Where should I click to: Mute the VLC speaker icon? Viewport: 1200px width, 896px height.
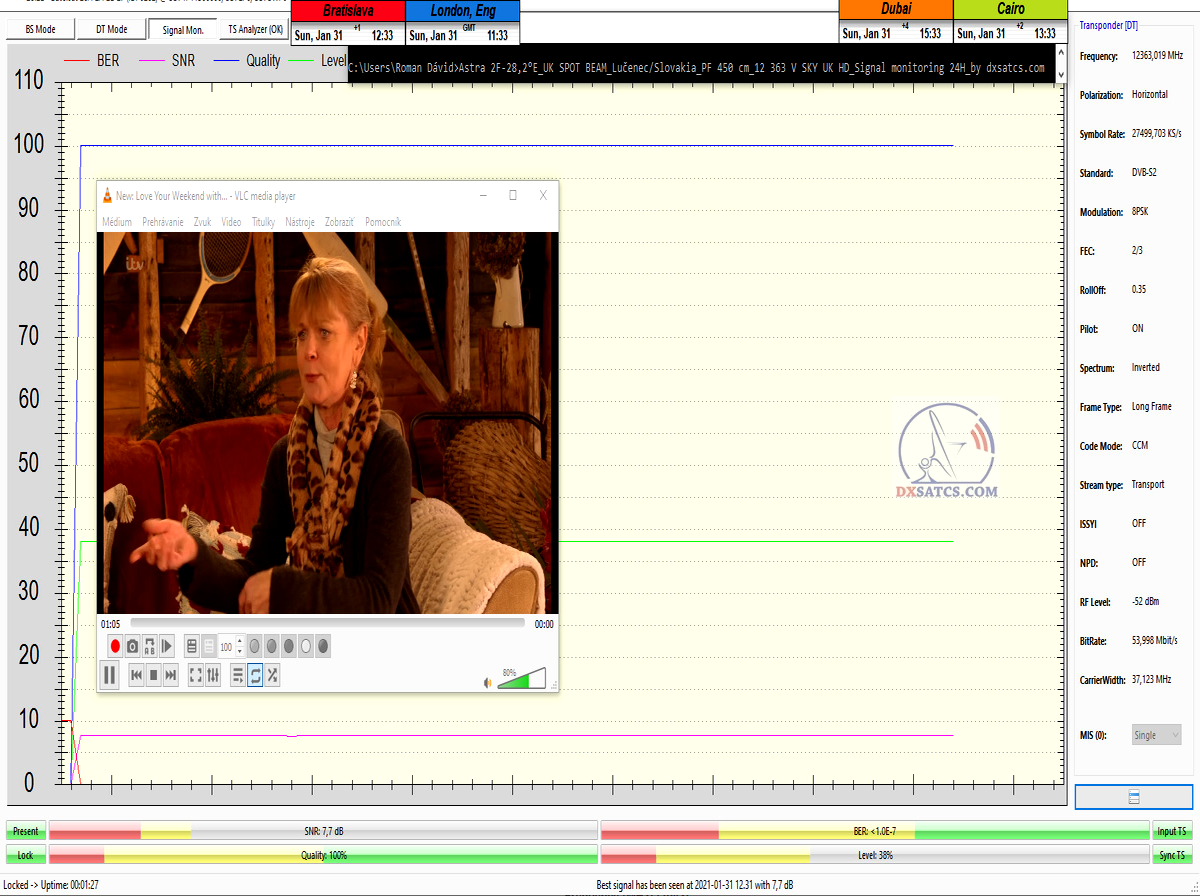coord(488,683)
